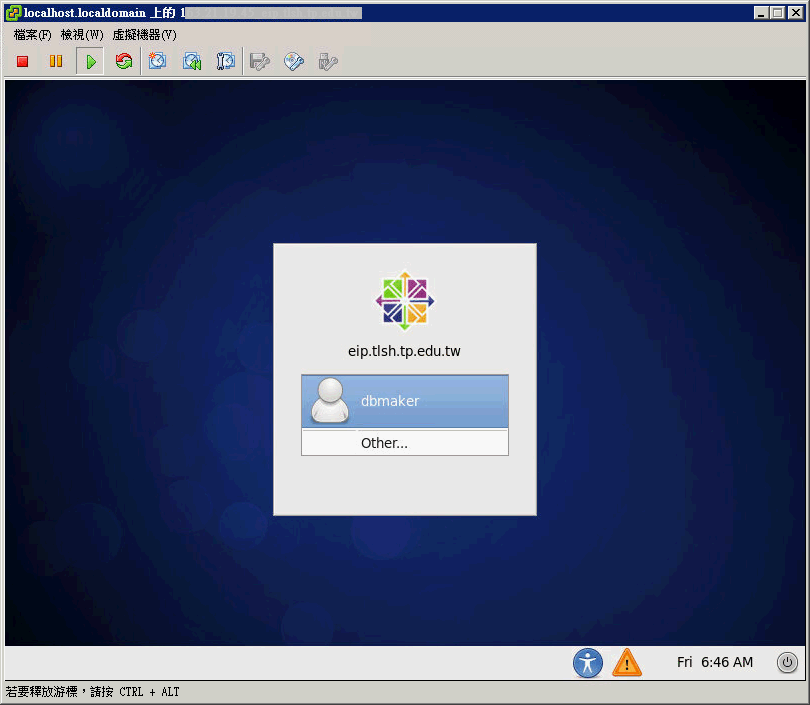Screen dimensions: 810x705
Task: Choose Other... to log in as another user
Action: [405, 443]
